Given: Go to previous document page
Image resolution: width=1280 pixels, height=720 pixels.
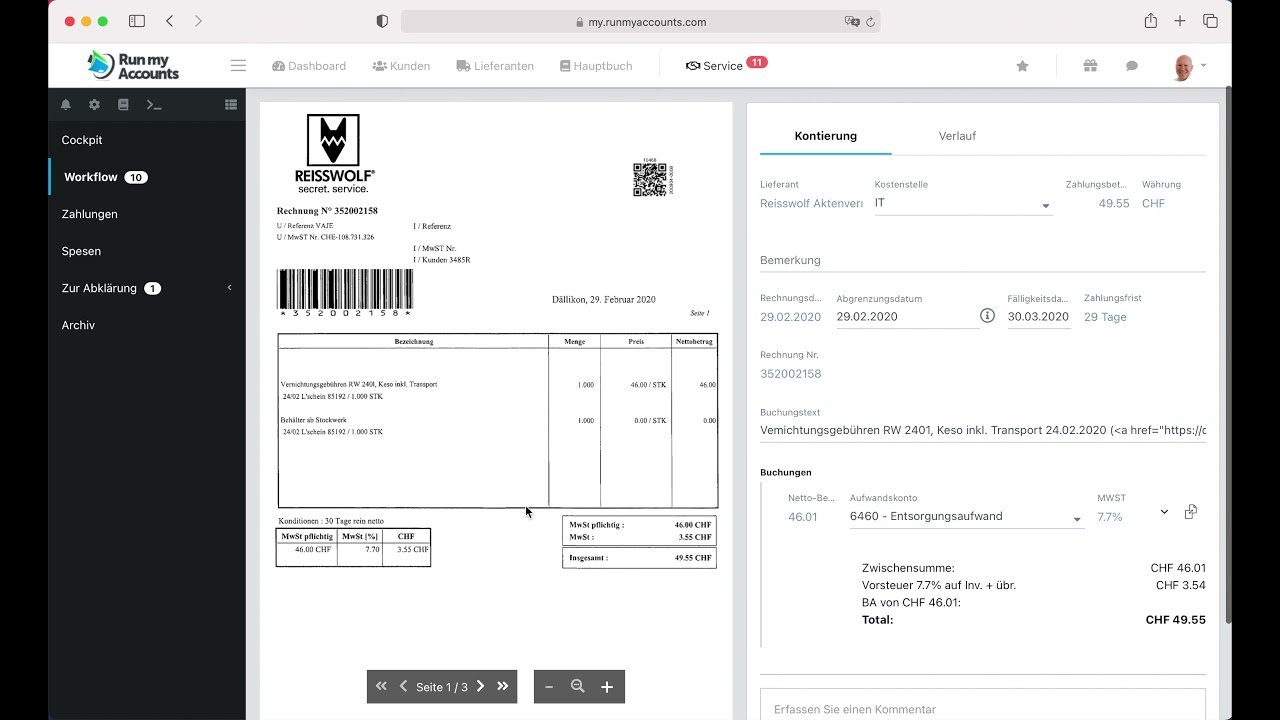Looking at the screenshot, I should 403,686.
